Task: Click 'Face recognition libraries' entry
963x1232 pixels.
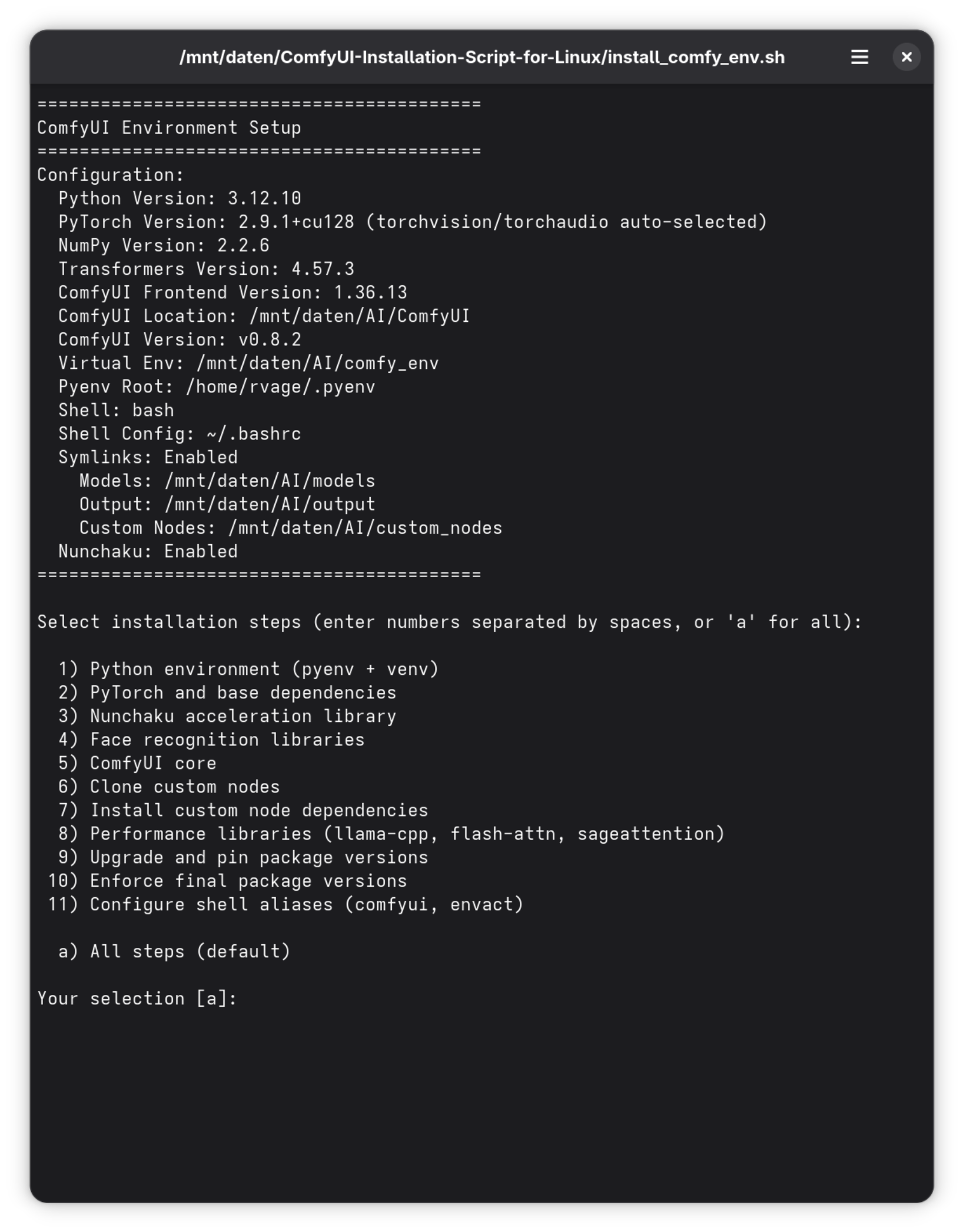Action: click(x=211, y=740)
